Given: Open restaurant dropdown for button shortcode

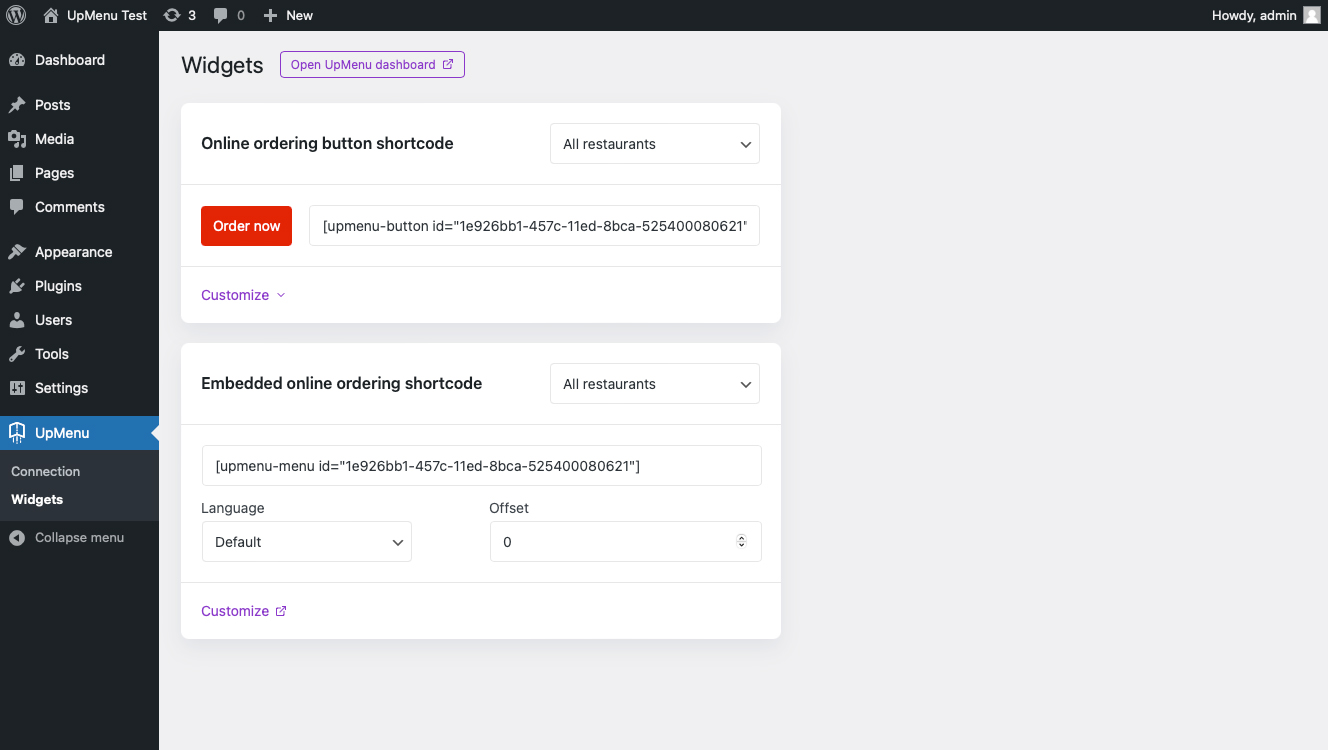Looking at the screenshot, I should (655, 144).
